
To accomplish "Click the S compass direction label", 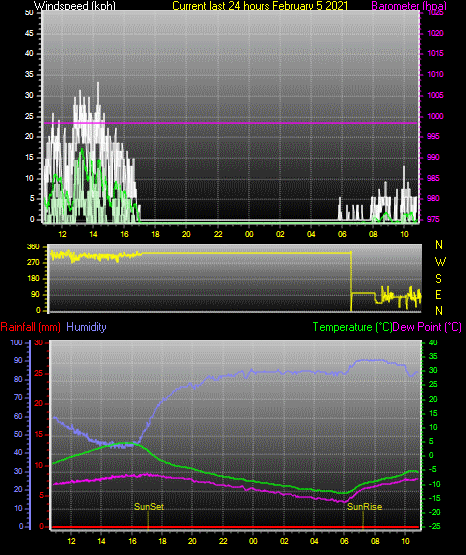I will [x=438, y=279].
